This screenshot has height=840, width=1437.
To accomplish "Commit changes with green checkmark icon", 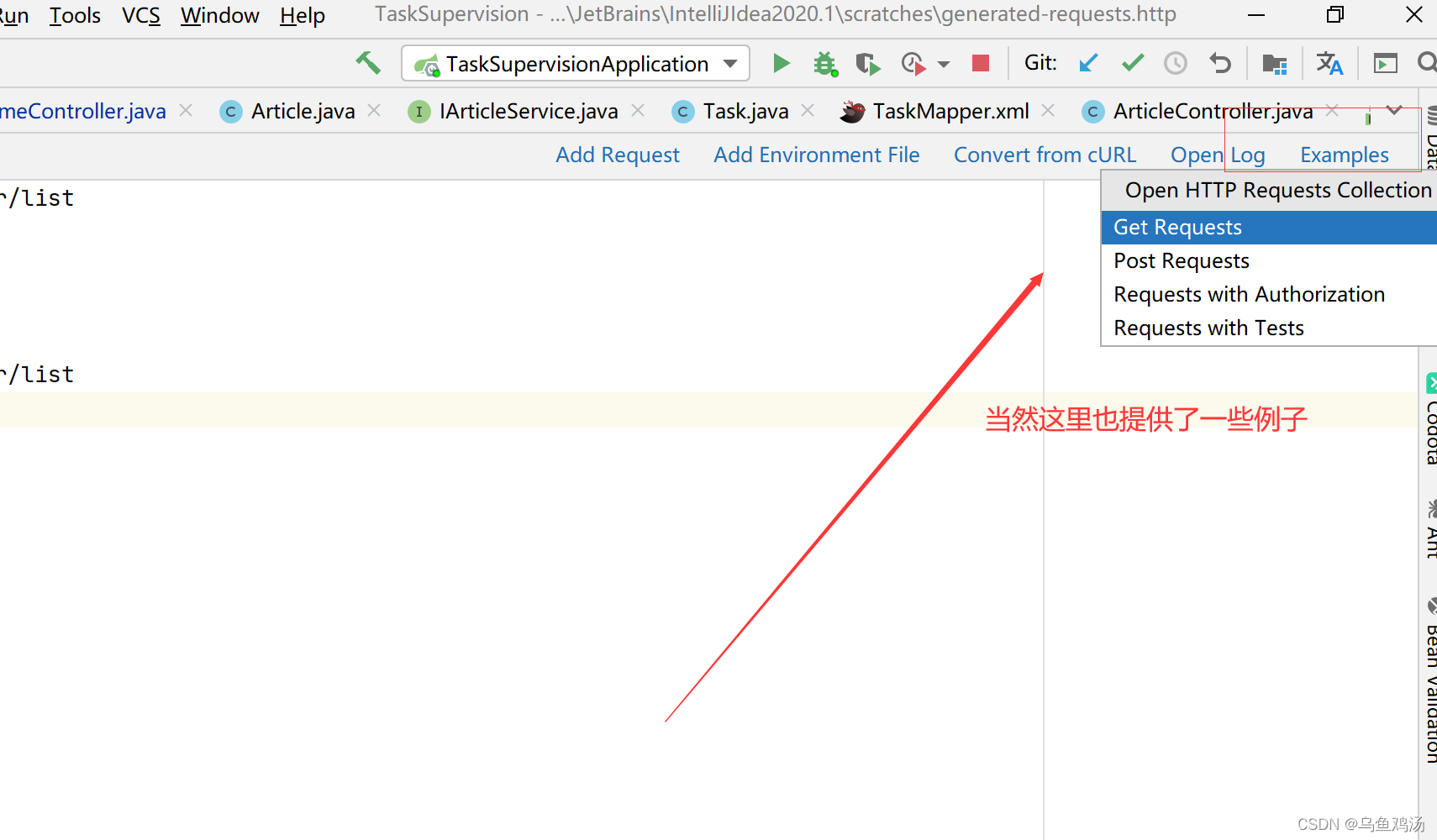I will pos(1133,63).
